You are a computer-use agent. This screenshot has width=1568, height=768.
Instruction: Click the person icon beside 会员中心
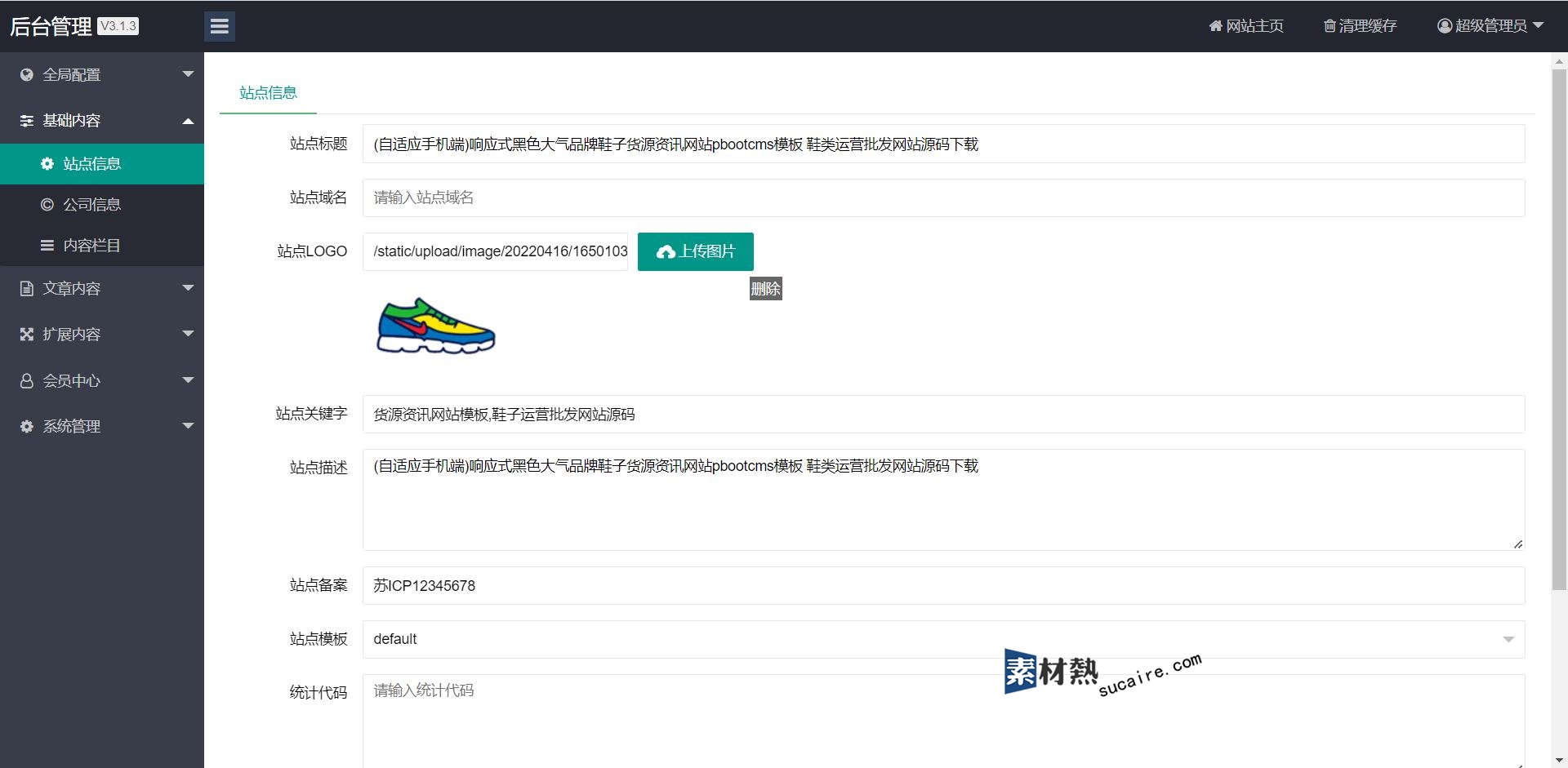[27, 381]
